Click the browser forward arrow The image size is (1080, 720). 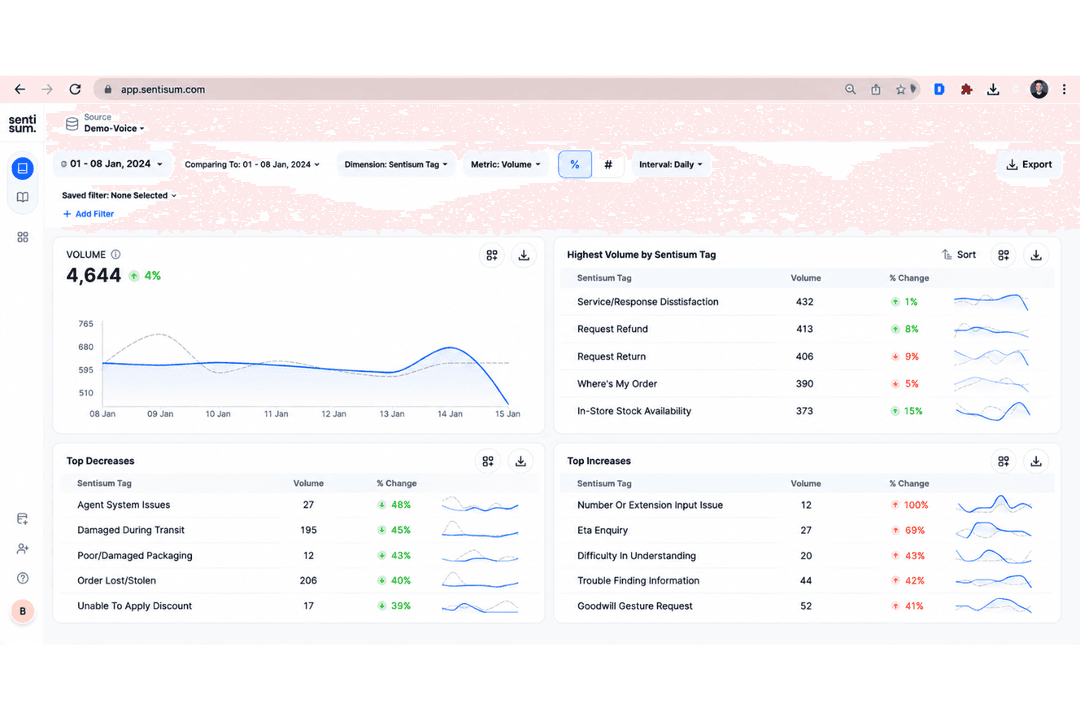tap(47, 90)
